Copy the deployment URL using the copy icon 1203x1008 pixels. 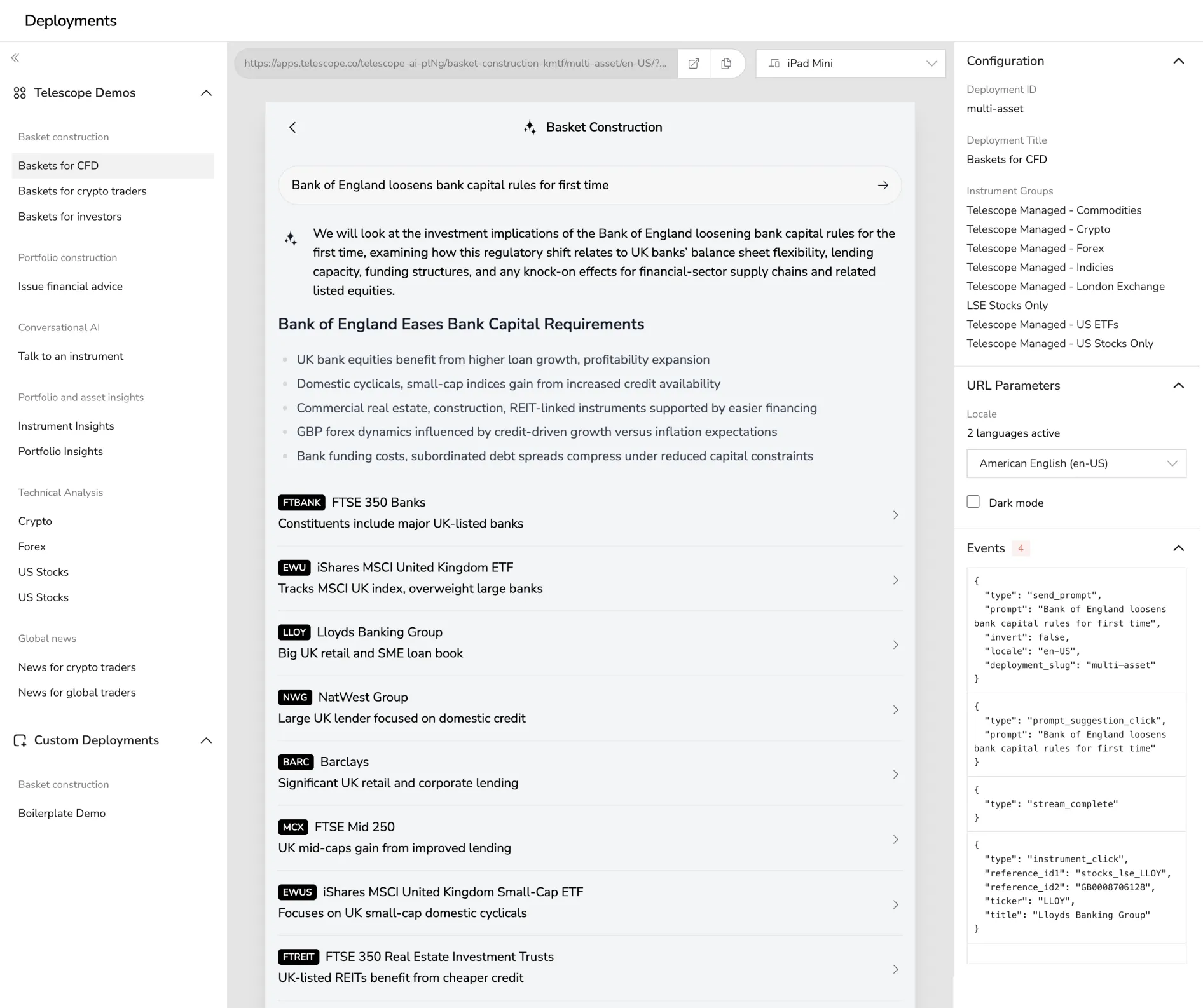coord(725,63)
